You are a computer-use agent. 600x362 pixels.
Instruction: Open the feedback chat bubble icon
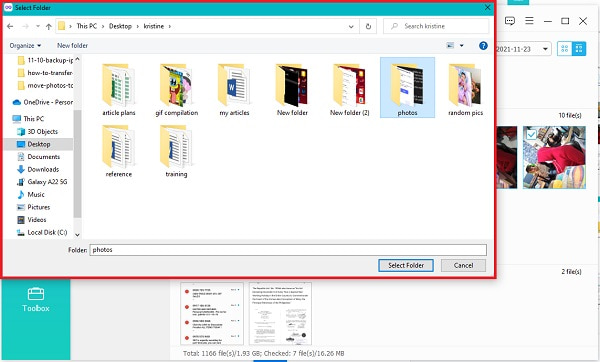click(510, 21)
